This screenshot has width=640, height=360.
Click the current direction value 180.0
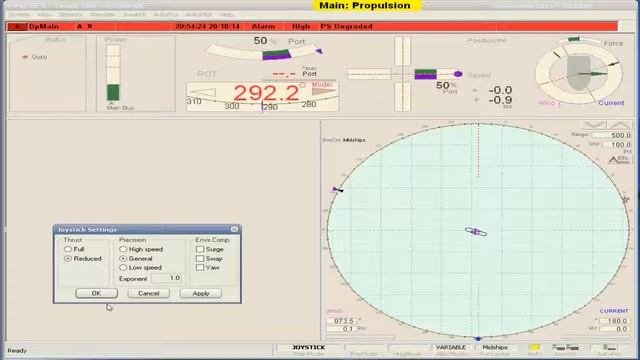(615, 321)
